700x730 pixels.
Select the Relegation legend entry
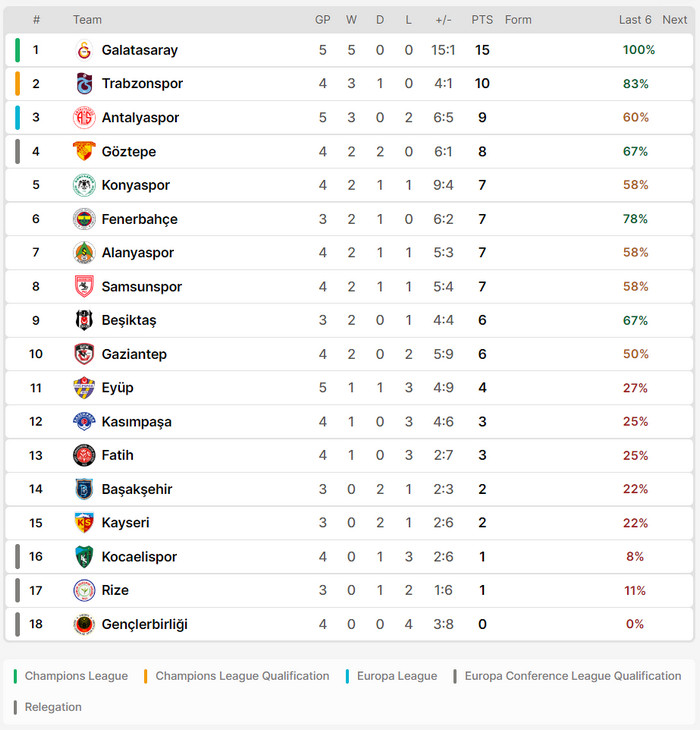pyautogui.click(x=53, y=707)
